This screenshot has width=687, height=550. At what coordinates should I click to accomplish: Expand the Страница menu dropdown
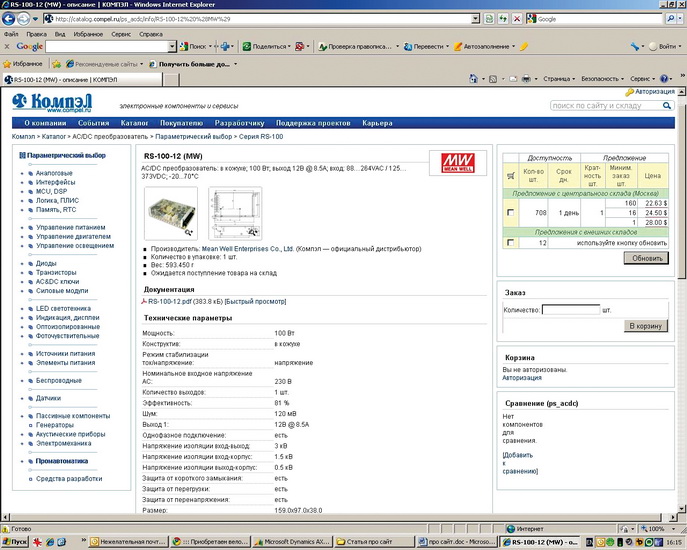tap(559, 79)
